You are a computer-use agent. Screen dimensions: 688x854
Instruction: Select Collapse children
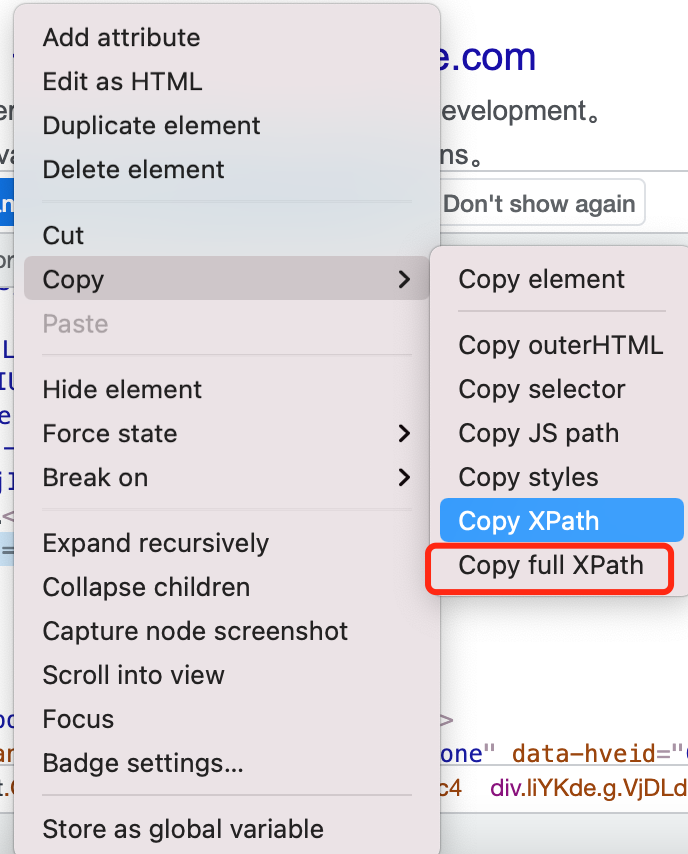pyautogui.click(x=146, y=588)
